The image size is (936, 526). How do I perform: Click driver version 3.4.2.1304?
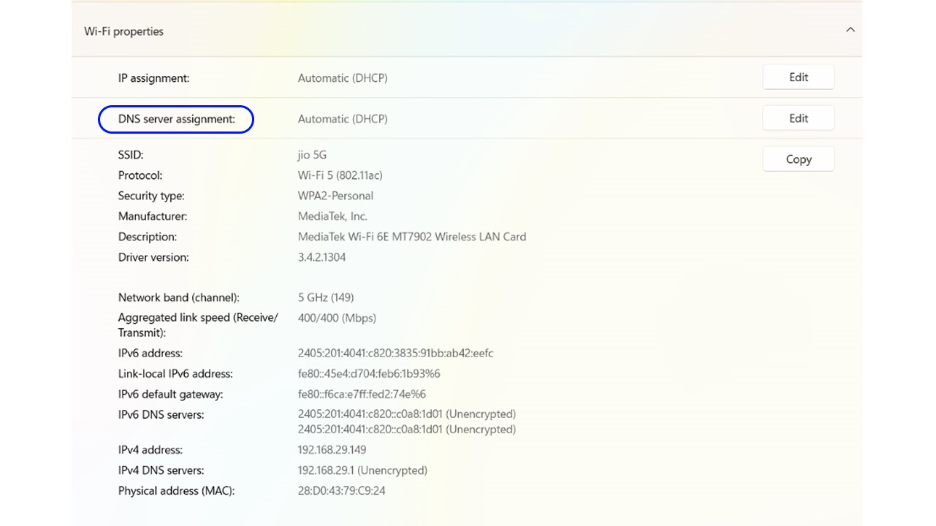321,257
